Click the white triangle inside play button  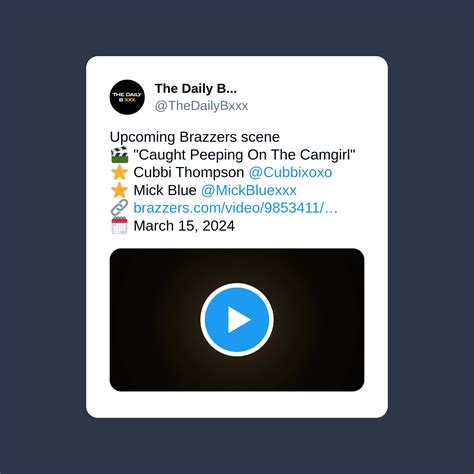point(238,320)
